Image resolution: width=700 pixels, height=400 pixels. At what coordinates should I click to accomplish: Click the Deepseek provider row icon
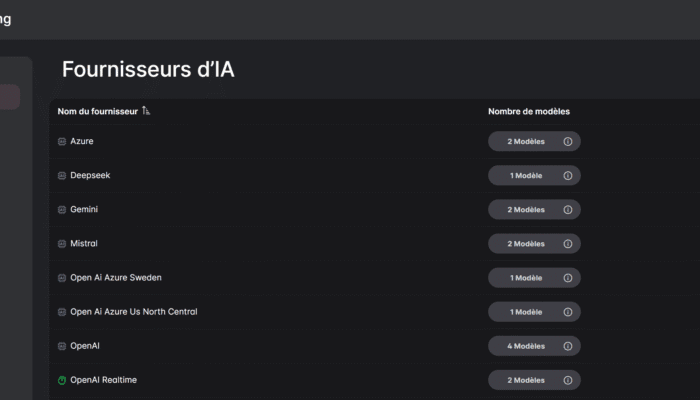[x=62, y=176]
